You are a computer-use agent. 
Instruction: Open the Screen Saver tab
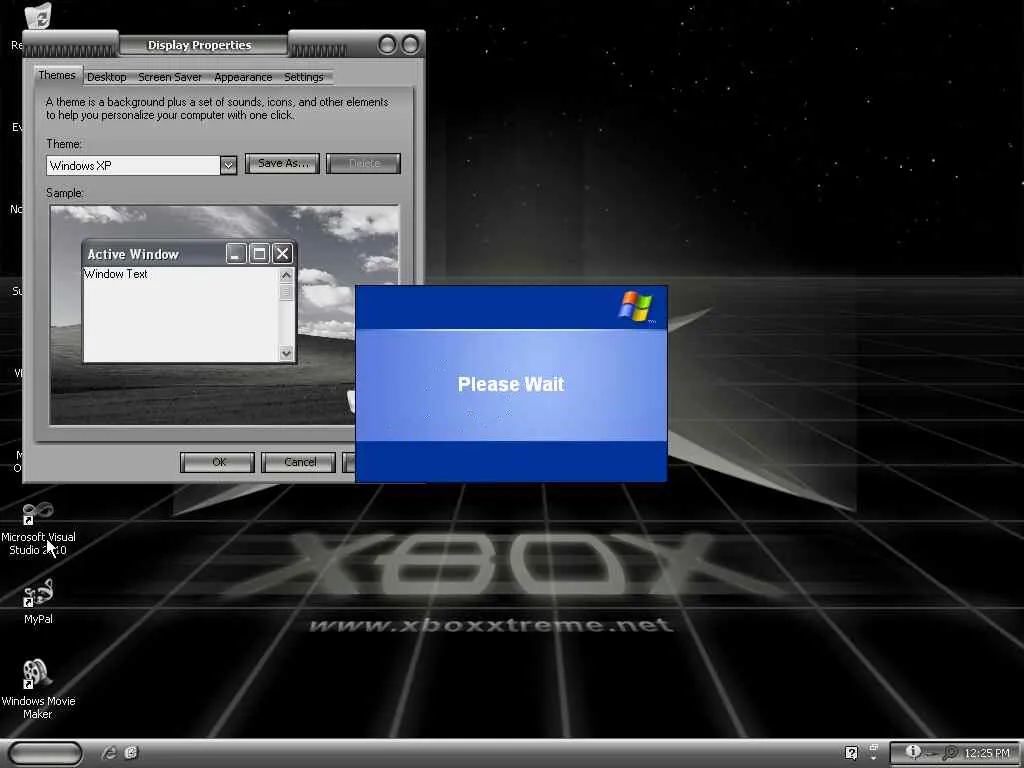click(x=170, y=77)
